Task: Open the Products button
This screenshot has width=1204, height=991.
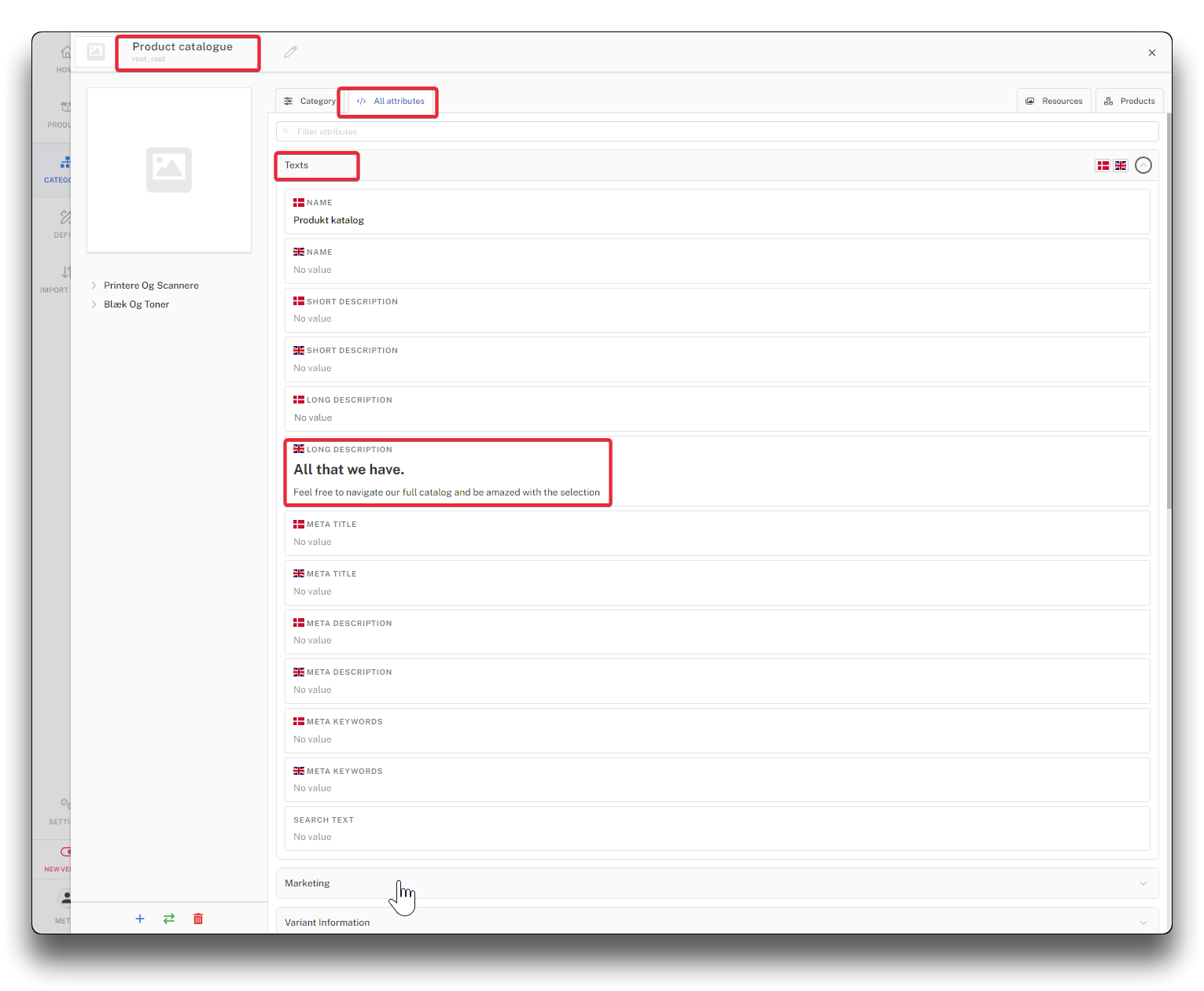Action: point(1129,101)
